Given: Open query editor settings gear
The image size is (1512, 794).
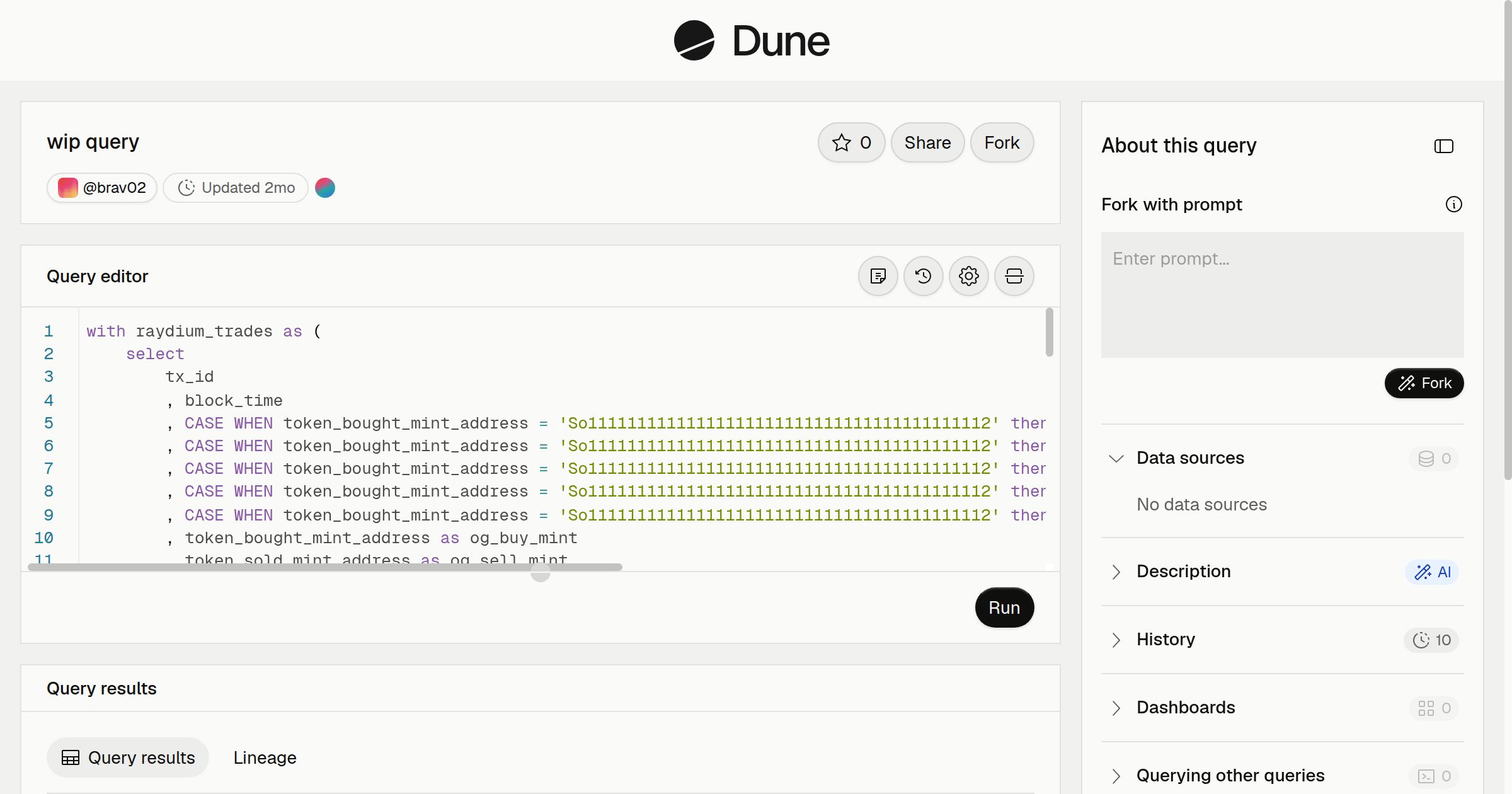Looking at the screenshot, I should point(969,276).
